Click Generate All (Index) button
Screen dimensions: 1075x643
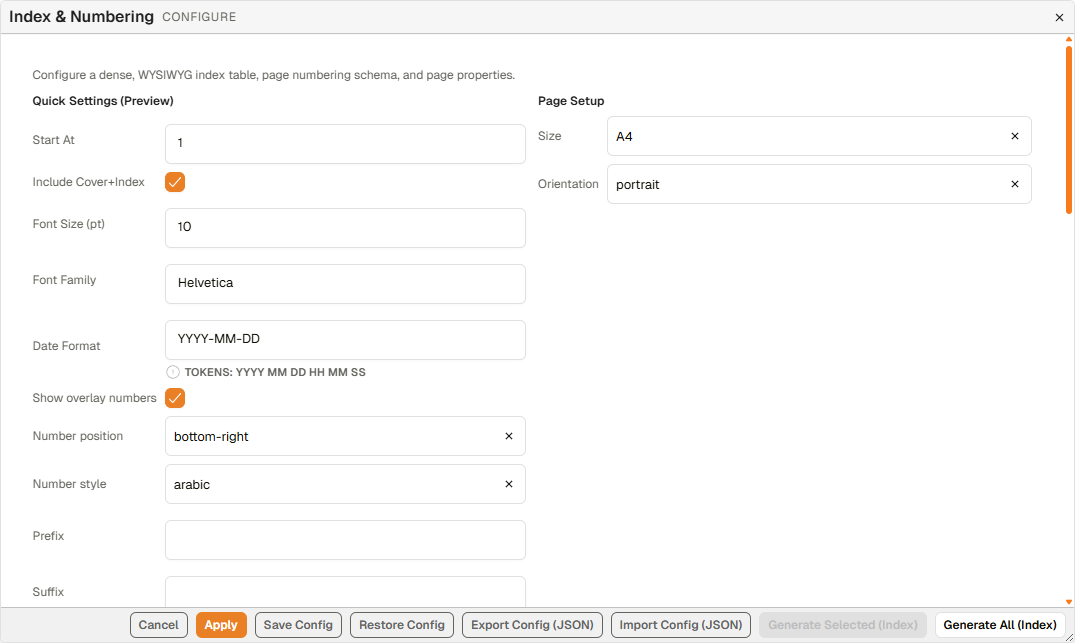pos(1000,625)
